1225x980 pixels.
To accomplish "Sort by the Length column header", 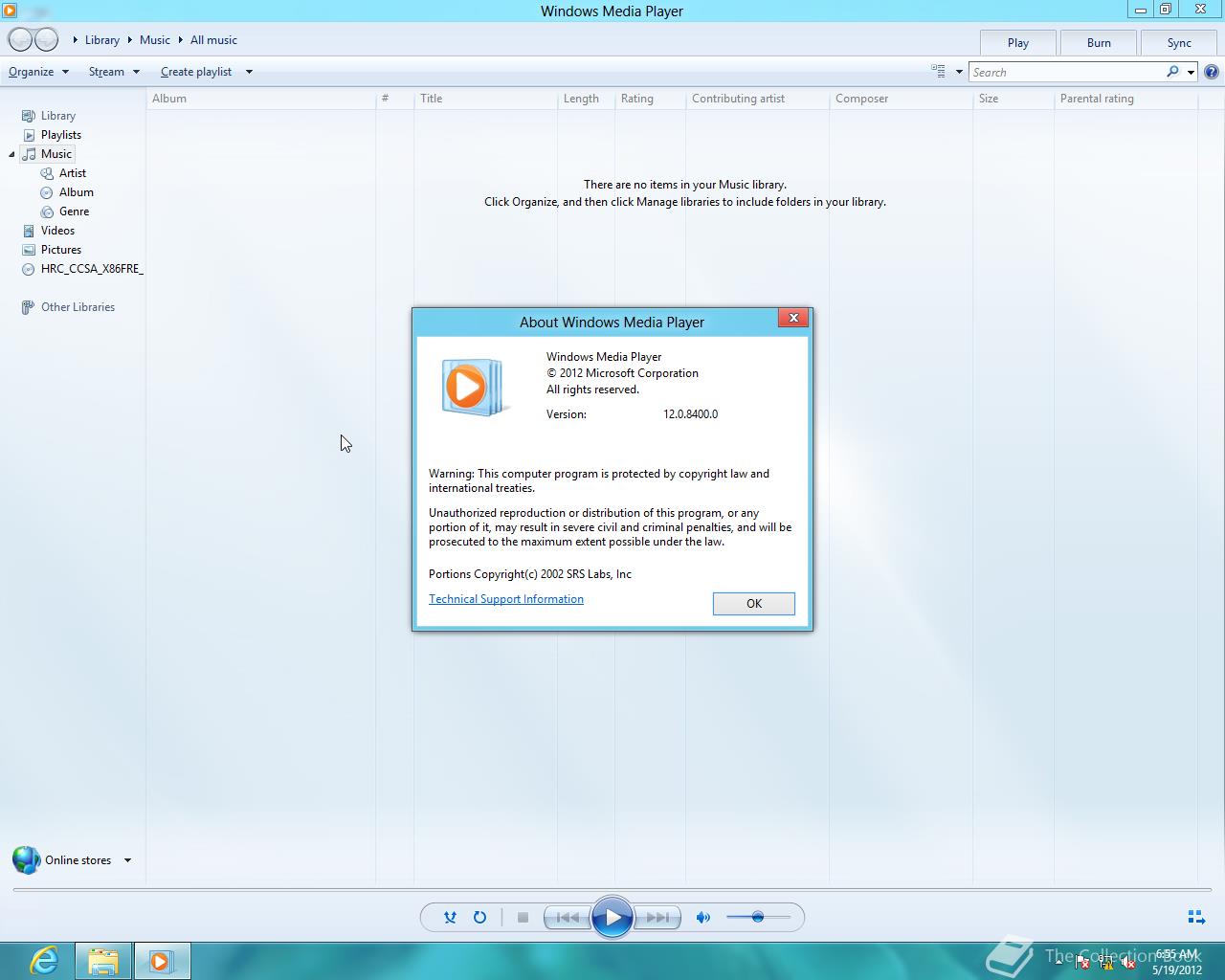I will coord(586,99).
